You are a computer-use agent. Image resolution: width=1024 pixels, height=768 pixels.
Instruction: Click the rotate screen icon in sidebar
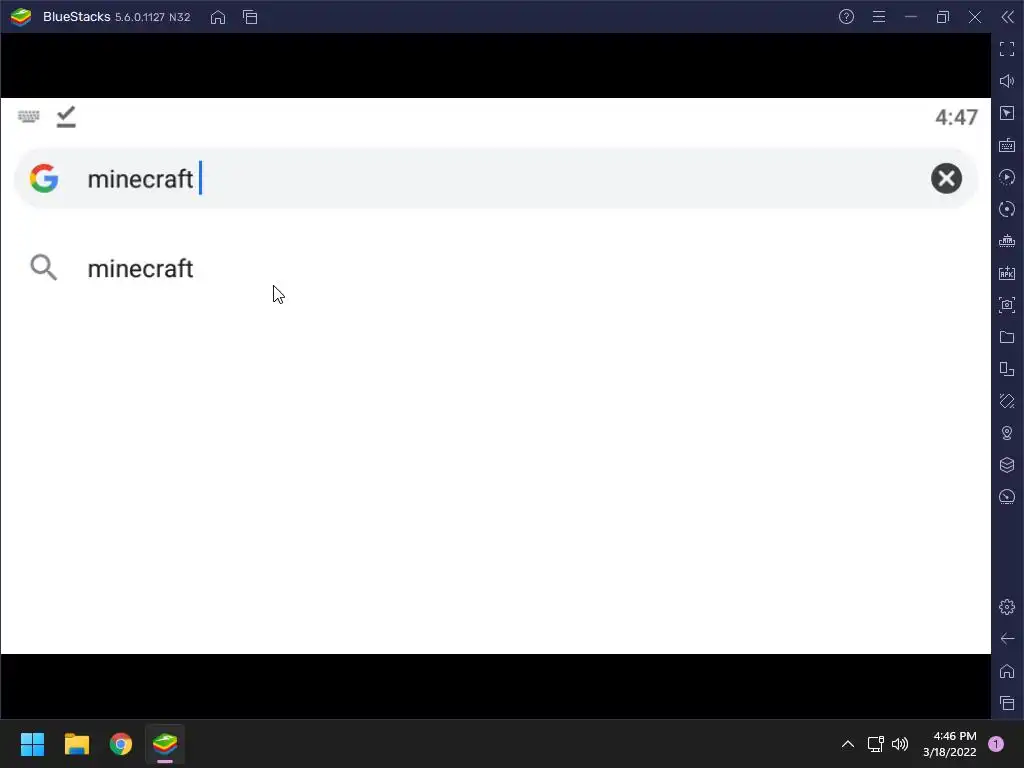[1007, 209]
